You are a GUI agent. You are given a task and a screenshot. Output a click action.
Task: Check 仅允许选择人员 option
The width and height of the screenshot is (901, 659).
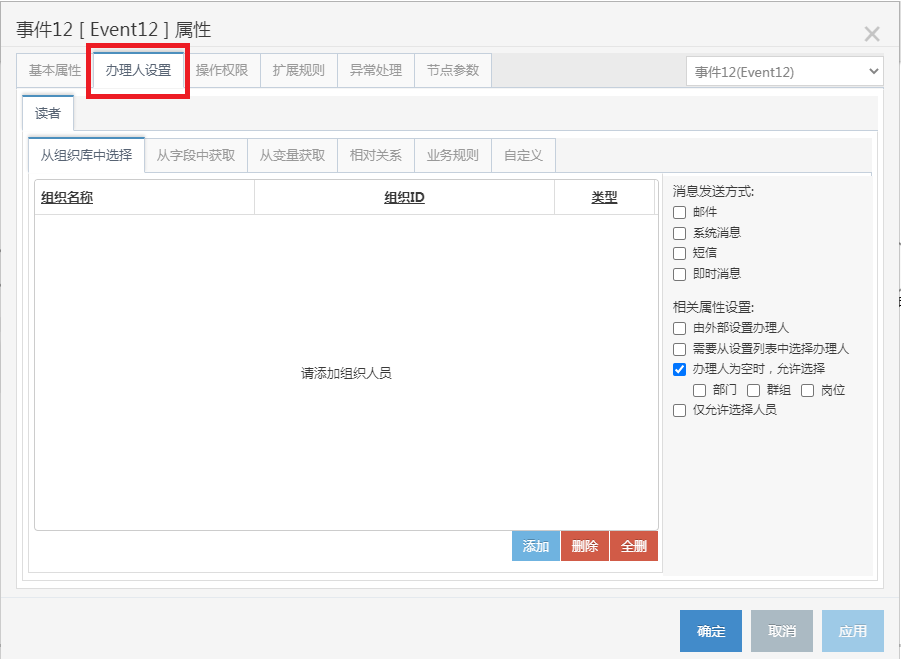(x=679, y=410)
